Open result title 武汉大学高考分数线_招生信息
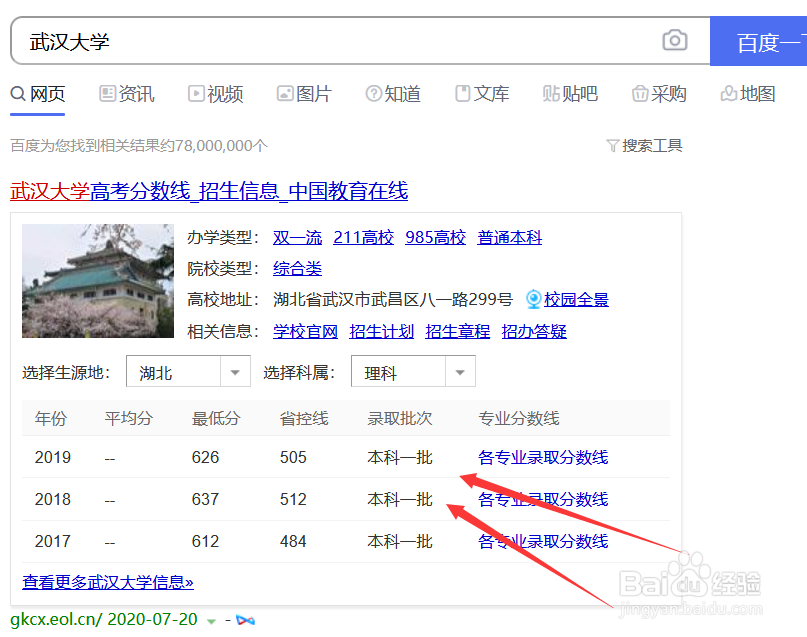The width and height of the screenshot is (807, 637). tap(209, 191)
